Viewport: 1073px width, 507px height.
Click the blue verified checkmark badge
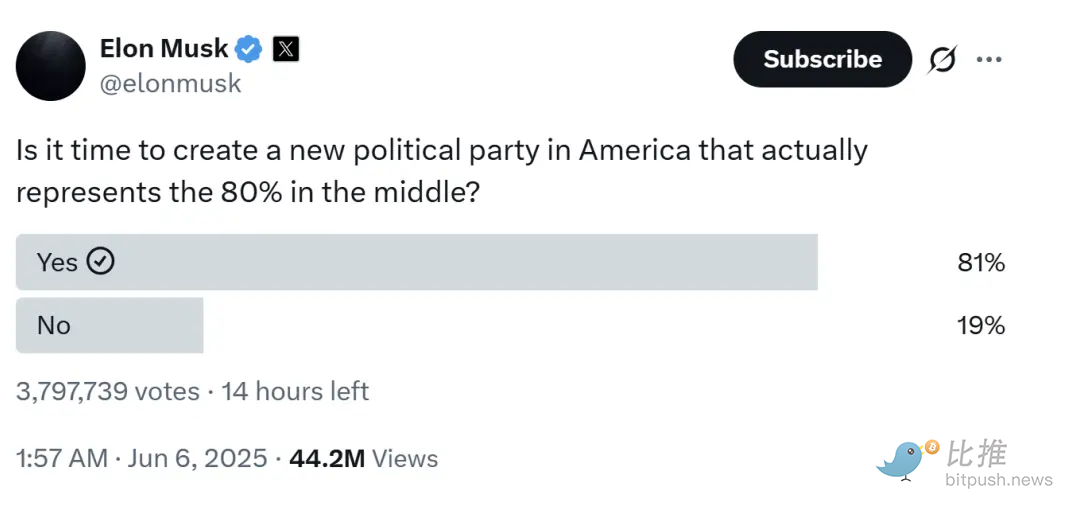pyautogui.click(x=249, y=48)
